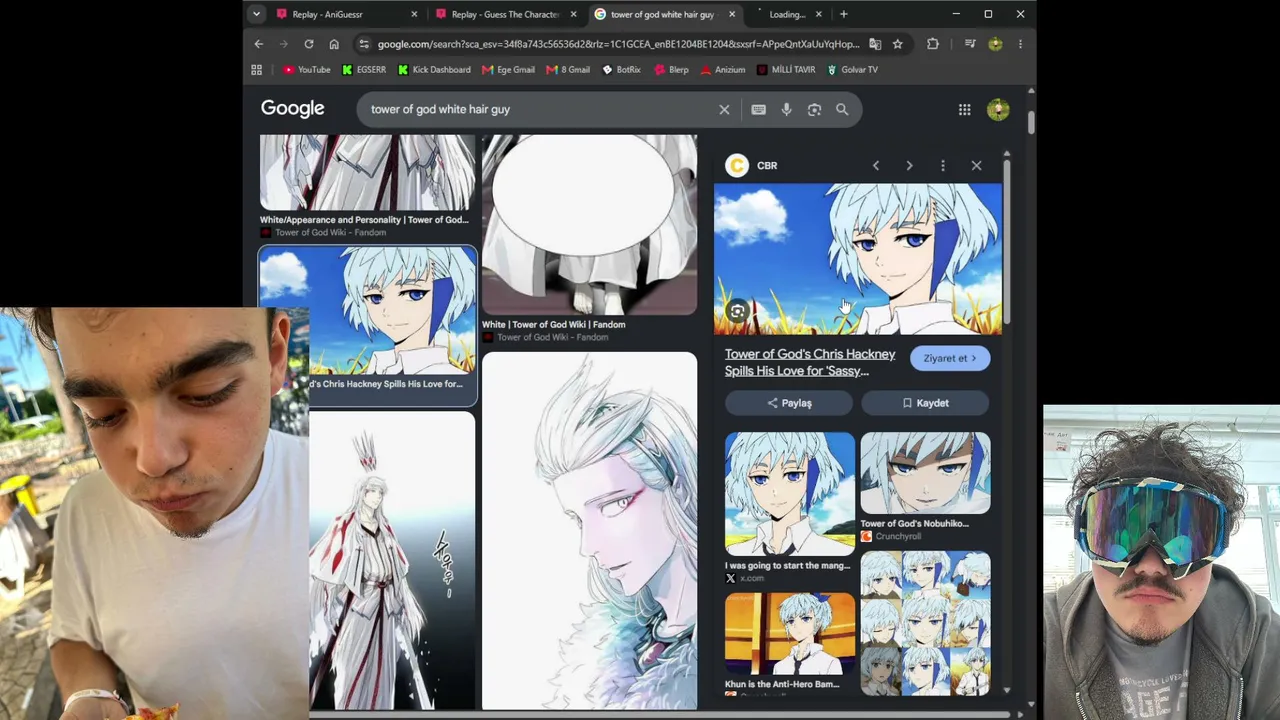Search inside image with the Lens overlay
Image resolution: width=1280 pixels, height=720 pixels.
[x=737, y=311]
